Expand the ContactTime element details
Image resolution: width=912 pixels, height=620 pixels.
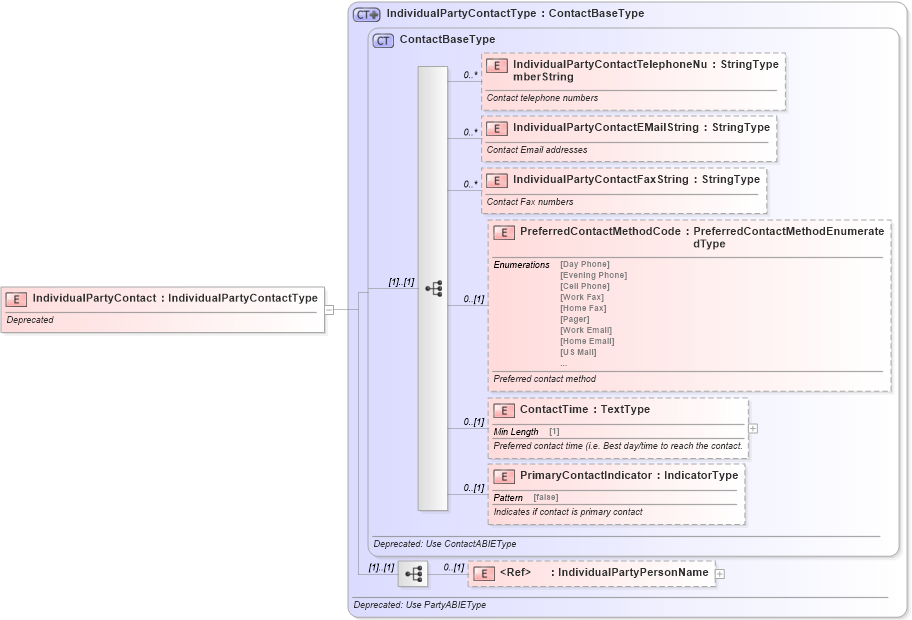pos(755,428)
